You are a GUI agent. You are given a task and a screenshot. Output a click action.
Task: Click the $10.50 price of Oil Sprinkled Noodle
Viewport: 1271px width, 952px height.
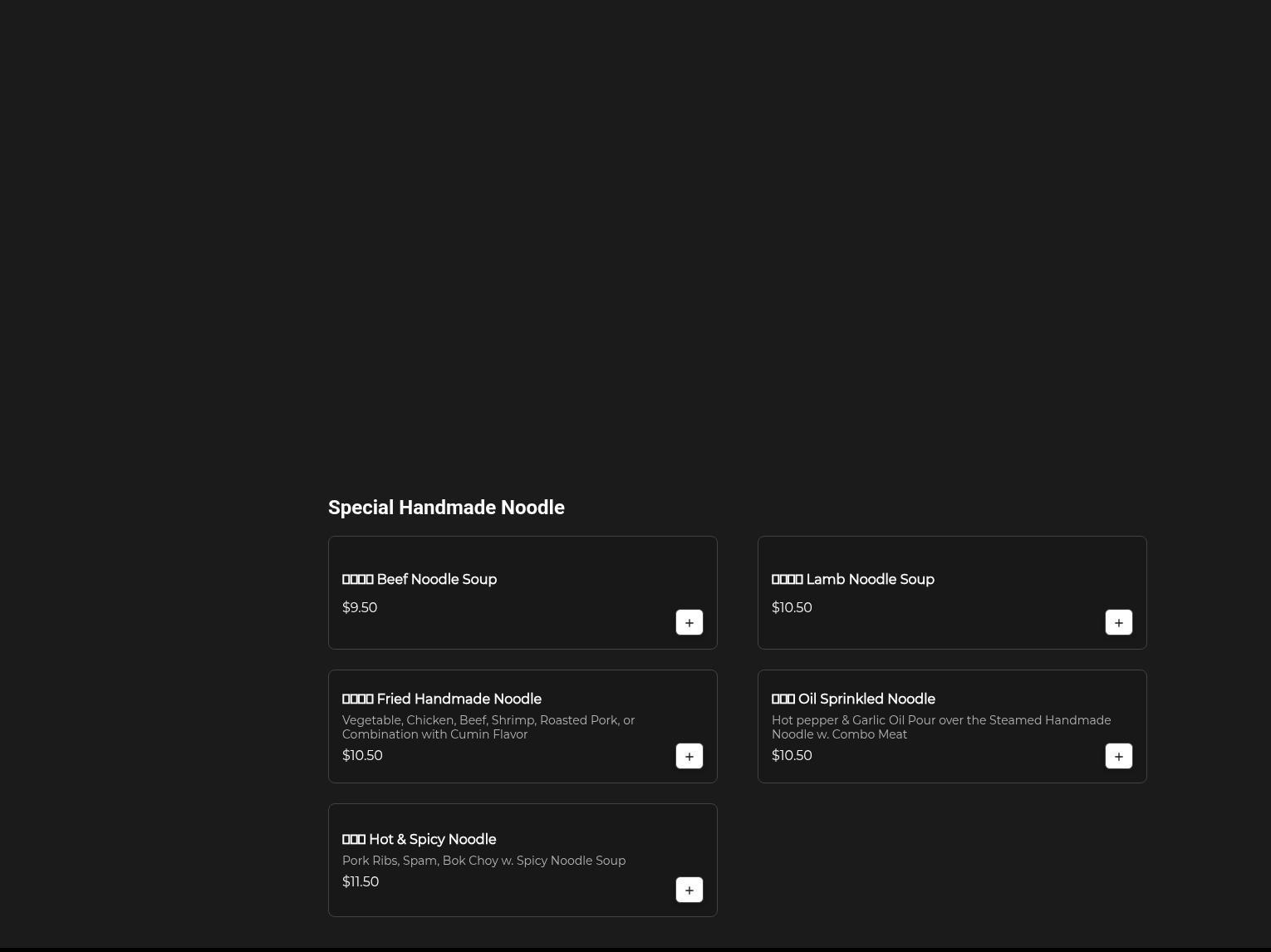(792, 756)
